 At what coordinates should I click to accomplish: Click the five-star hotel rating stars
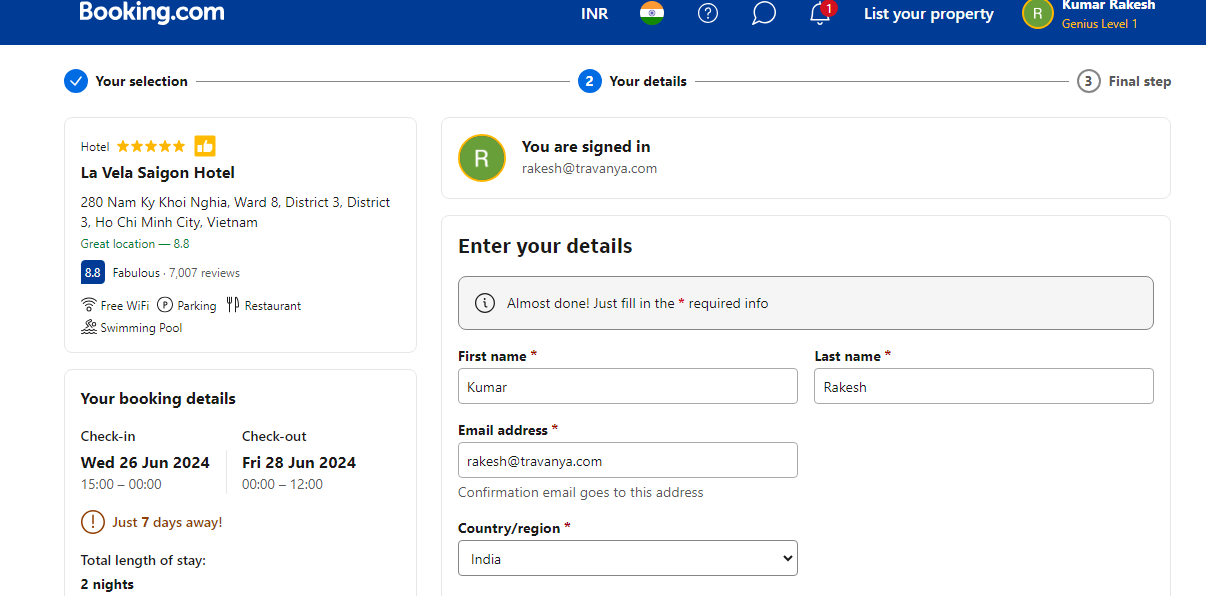(151, 146)
